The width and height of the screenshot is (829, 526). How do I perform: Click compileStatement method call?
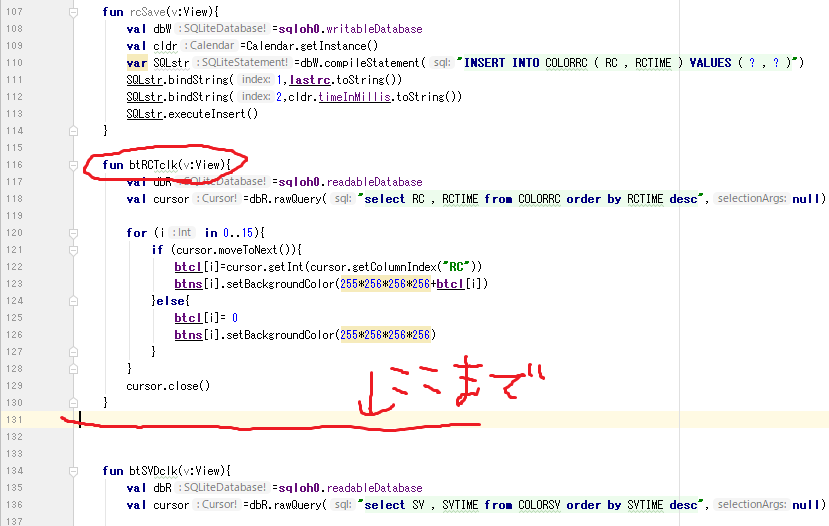click(371, 63)
